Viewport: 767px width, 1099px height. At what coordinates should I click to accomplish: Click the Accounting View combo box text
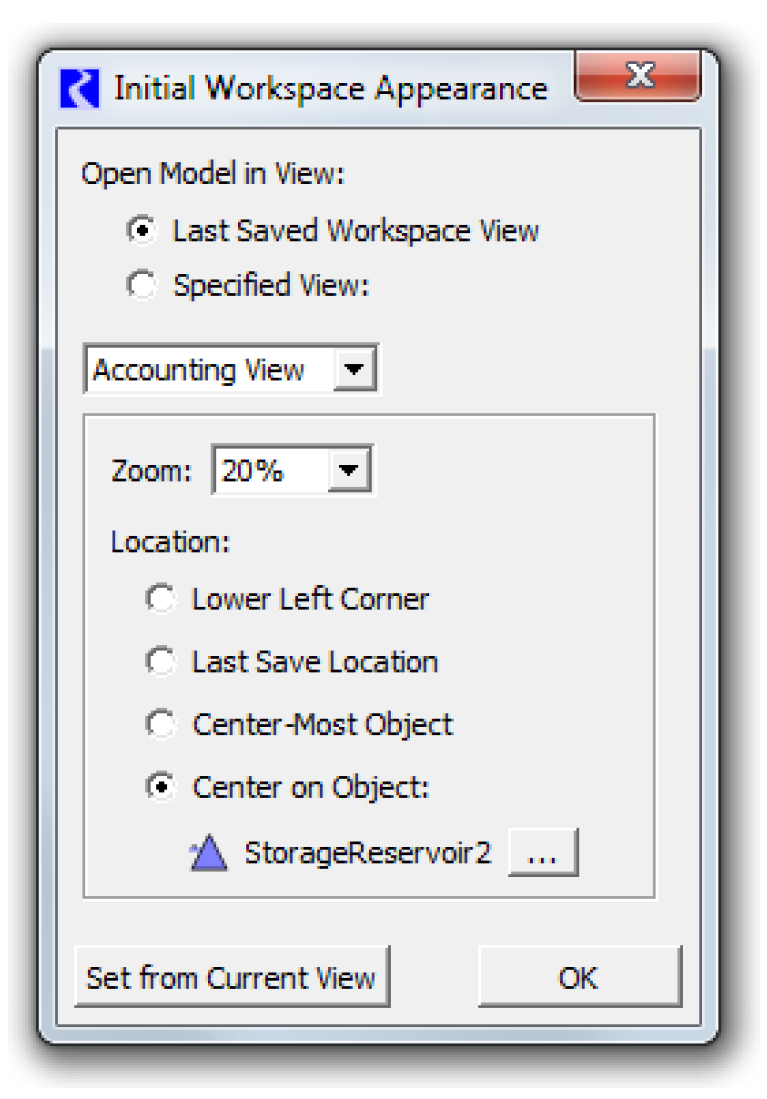tap(200, 370)
